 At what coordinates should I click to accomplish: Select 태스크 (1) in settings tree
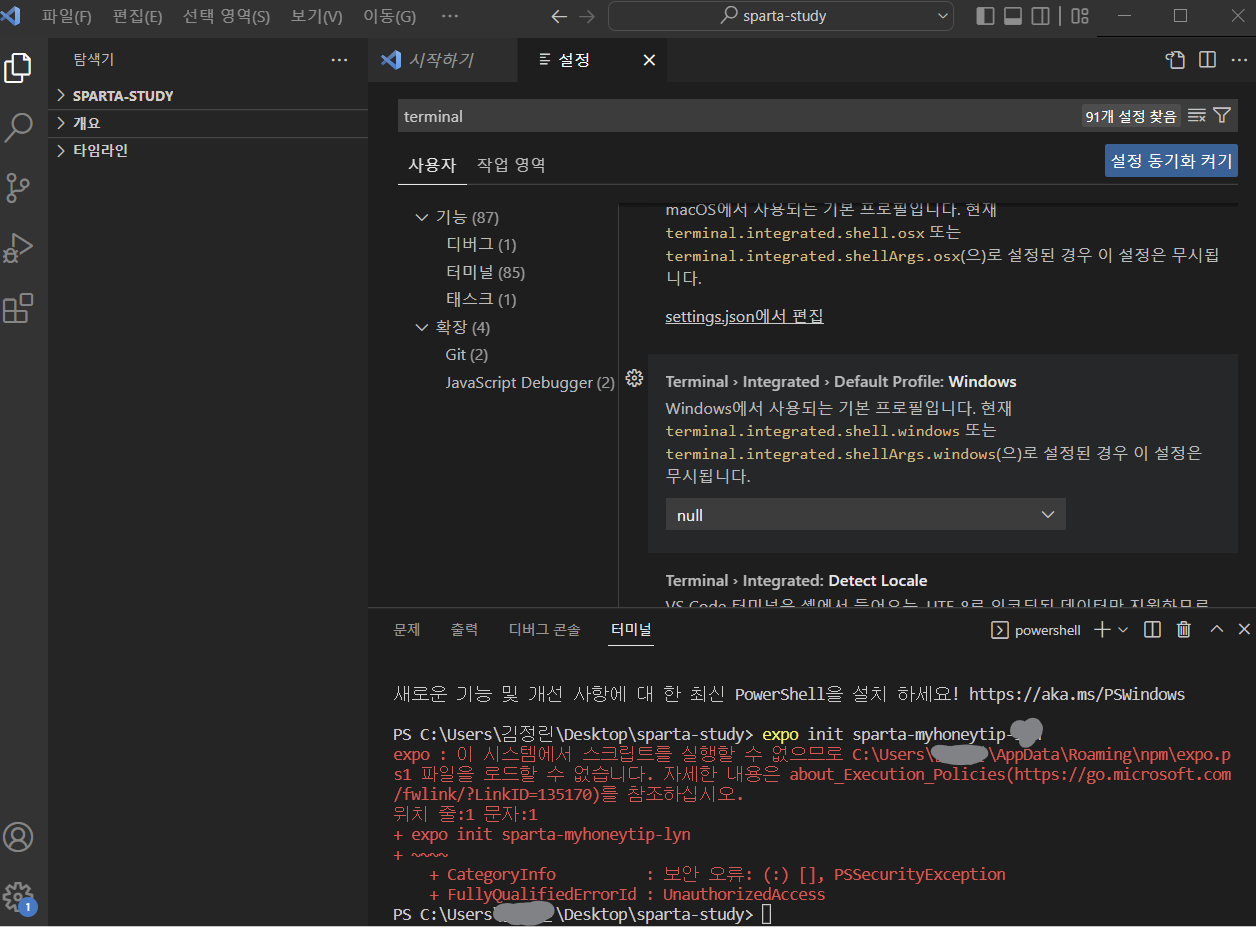coord(481,299)
